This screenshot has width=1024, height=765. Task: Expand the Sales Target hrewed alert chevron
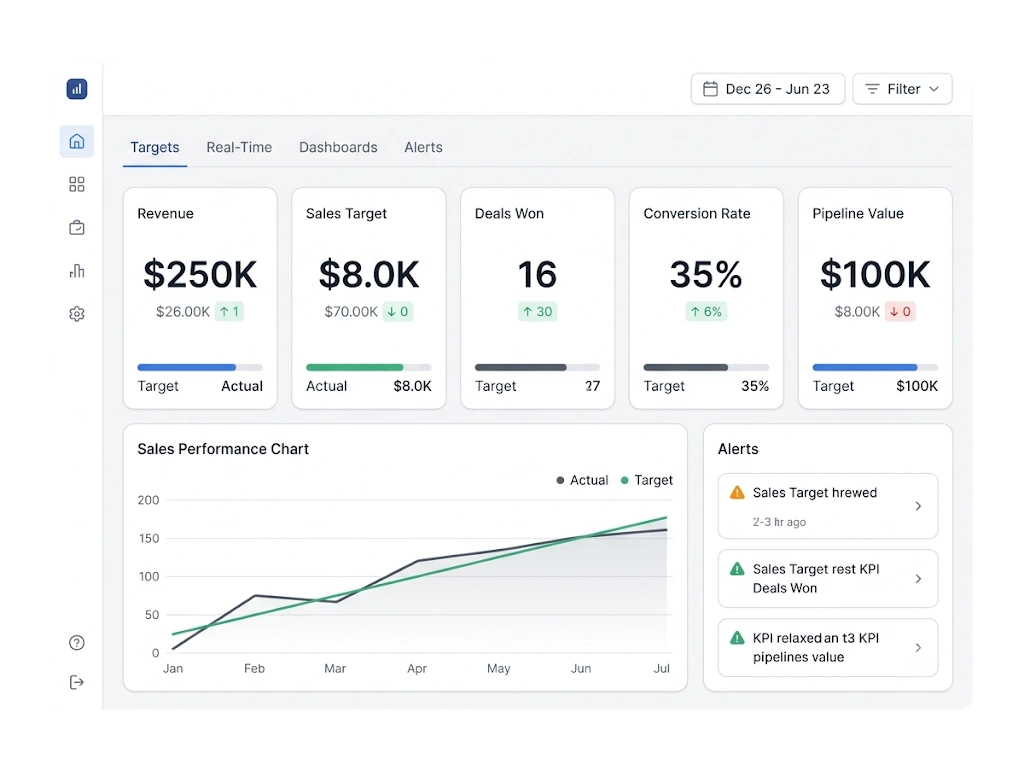click(x=918, y=506)
